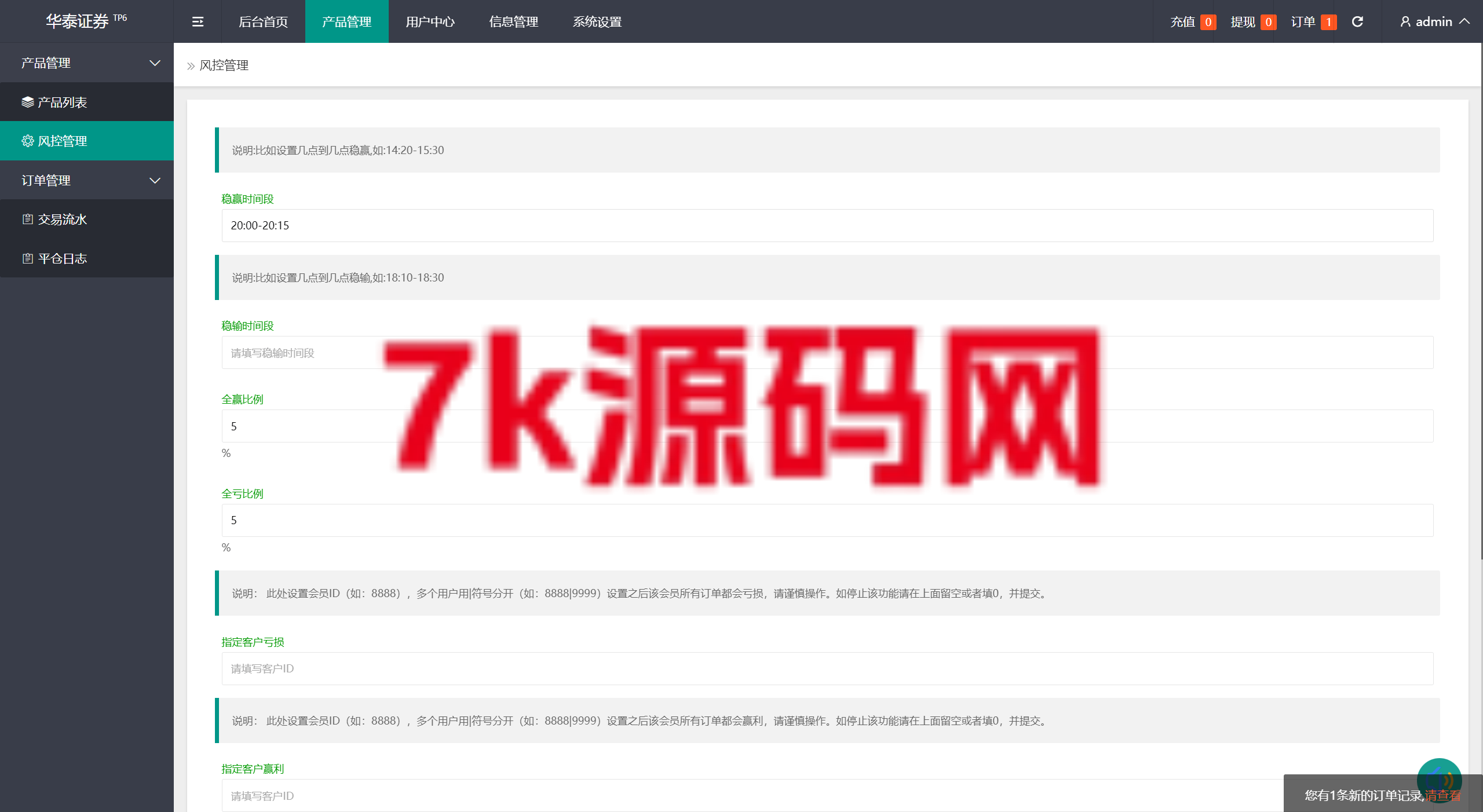Click the clipboard icon beside 平仓日志

(28, 258)
